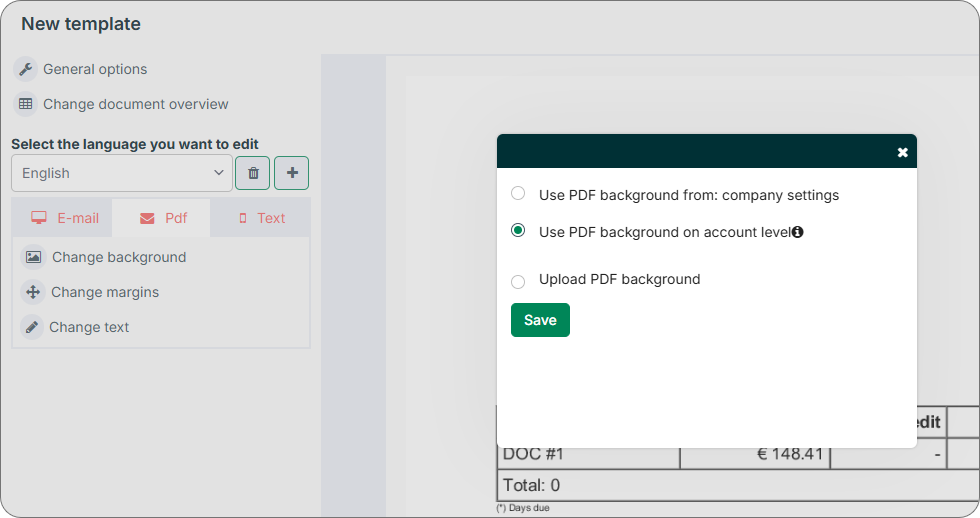Click the trash icon to delete language
980x518 pixels.
click(x=252, y=173)
